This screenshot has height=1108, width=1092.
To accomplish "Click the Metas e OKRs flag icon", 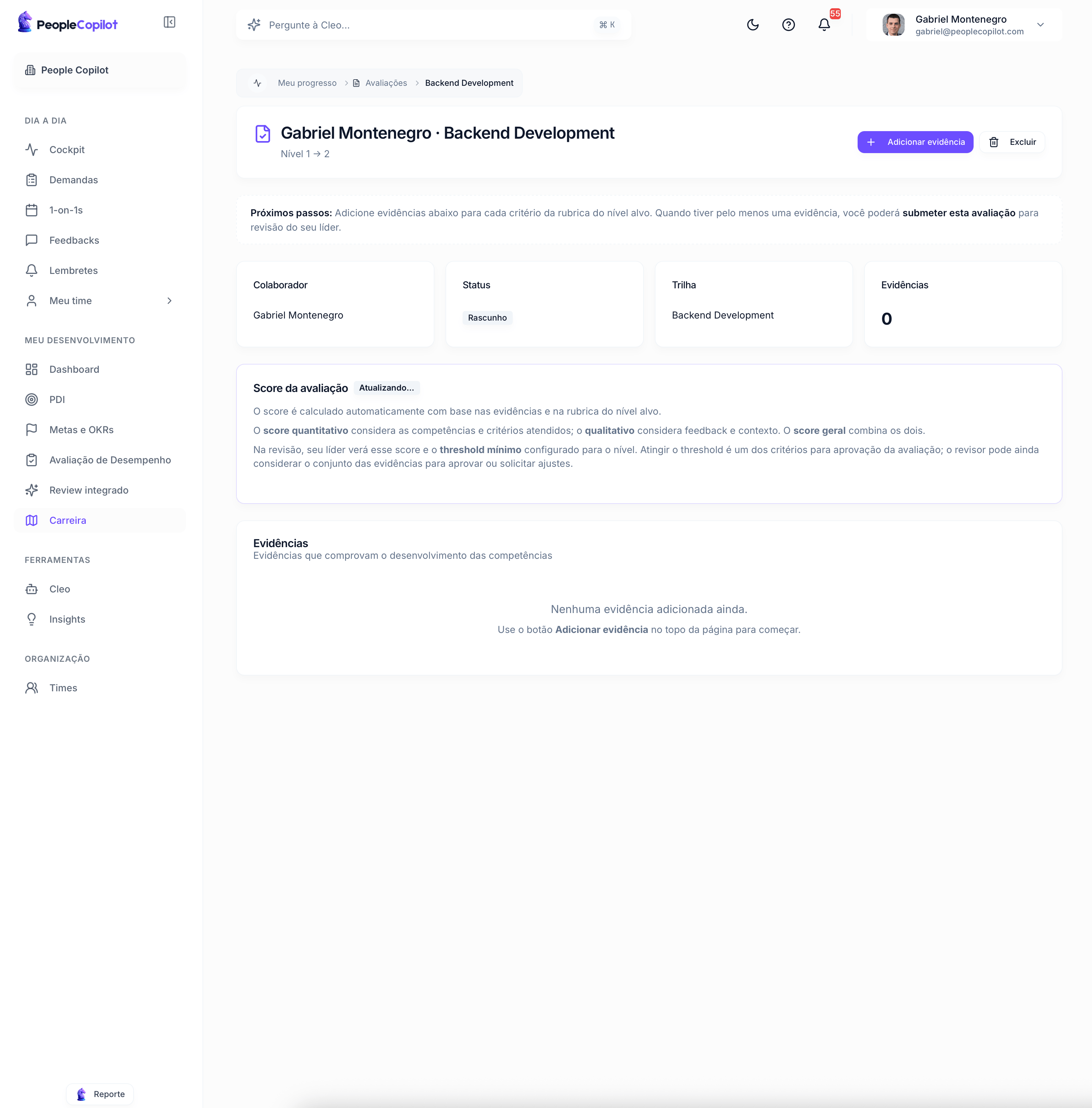I will coord(32,430).
